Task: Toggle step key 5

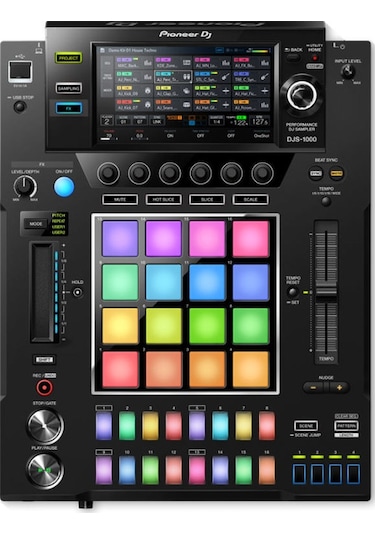Action: tap(197, 426)
